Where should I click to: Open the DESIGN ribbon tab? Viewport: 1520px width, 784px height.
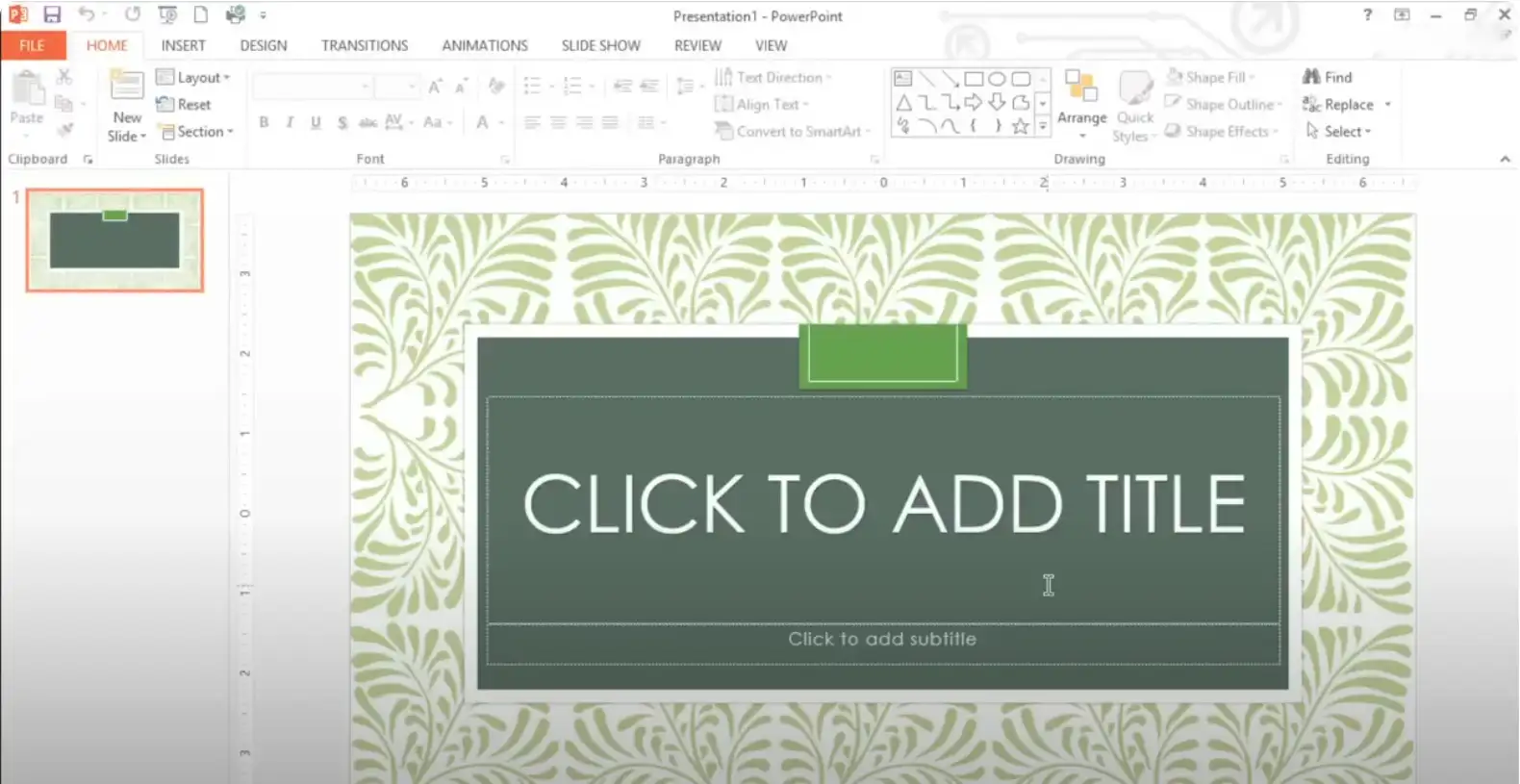tap(264, 45)
